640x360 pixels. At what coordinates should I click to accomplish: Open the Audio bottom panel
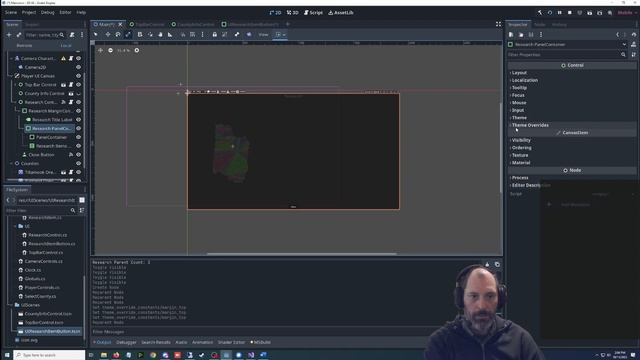pyautogui.click(x=181, y=342)
